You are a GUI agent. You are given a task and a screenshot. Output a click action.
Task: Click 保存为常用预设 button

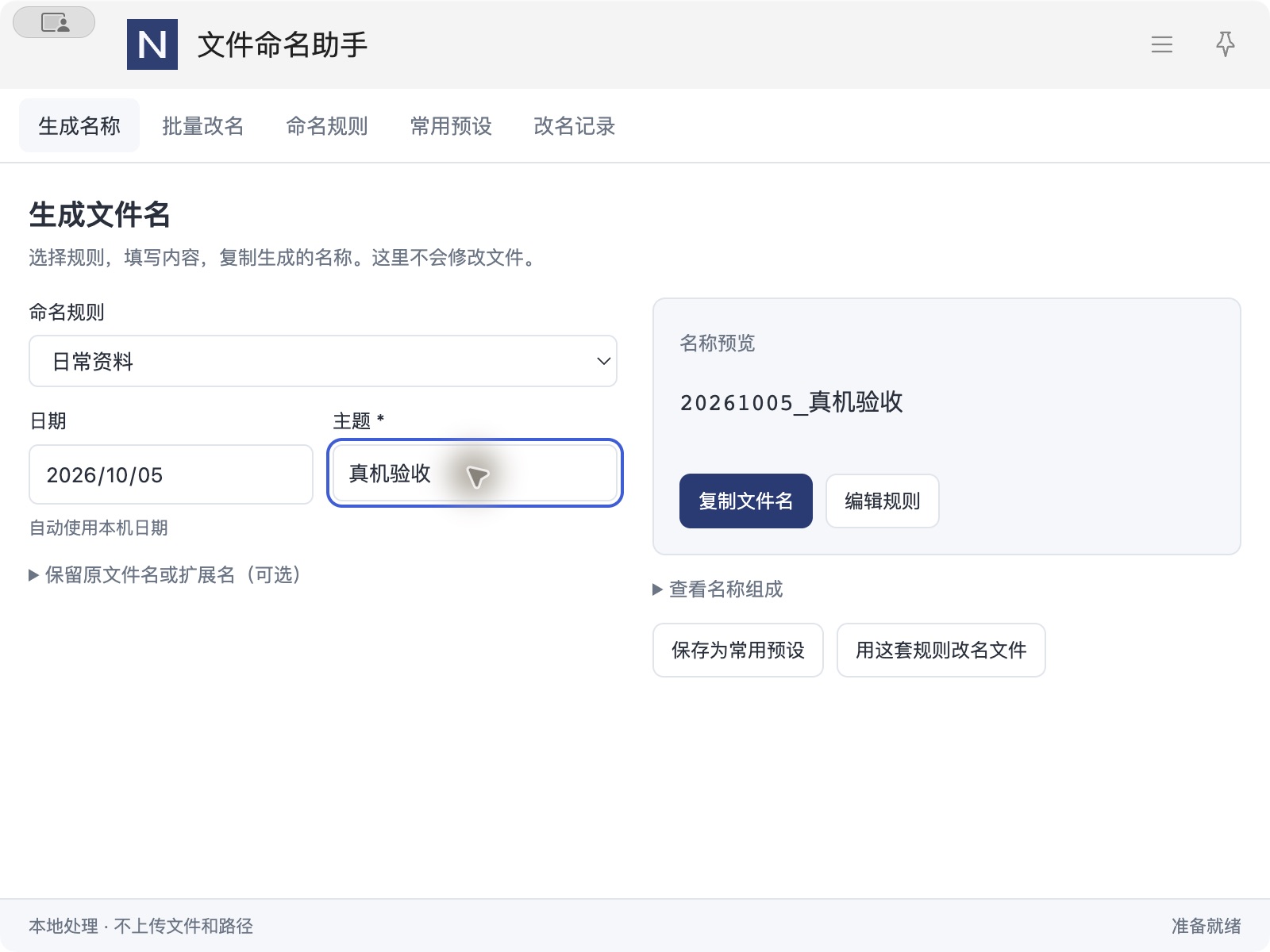coord(738,650)
